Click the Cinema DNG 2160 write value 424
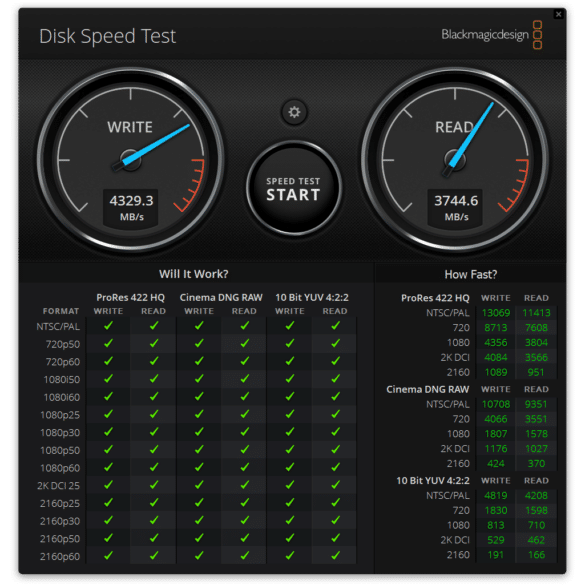The width and height of the screenshot is (585, 585). pos(495,463)
